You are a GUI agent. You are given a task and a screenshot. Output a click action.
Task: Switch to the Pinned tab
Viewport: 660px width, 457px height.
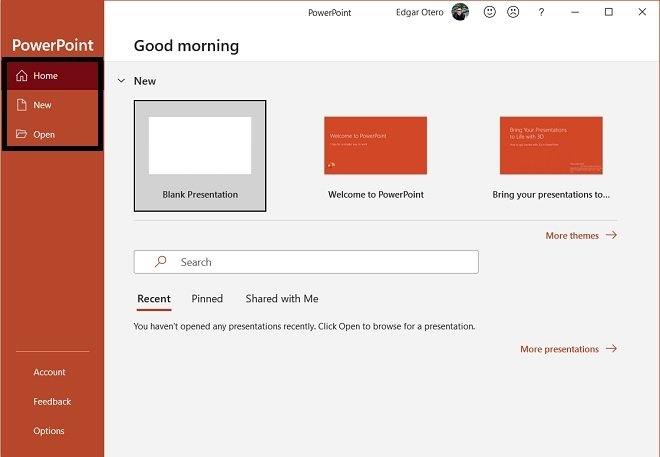click(x=207, y=299)
